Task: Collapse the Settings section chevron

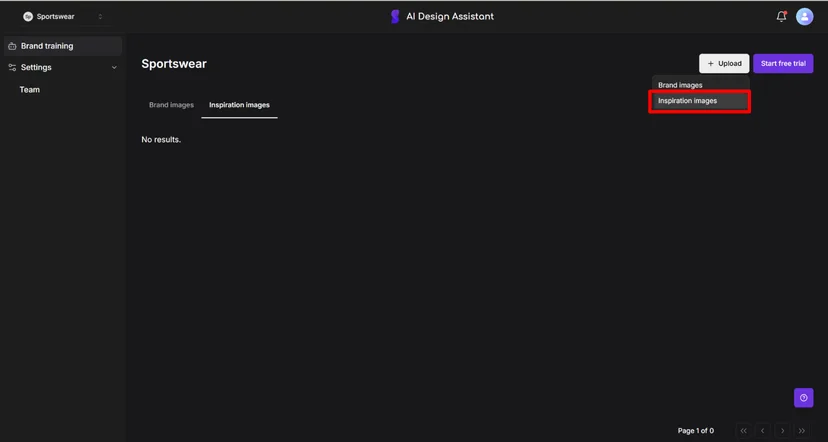Action: pos(114,68)
